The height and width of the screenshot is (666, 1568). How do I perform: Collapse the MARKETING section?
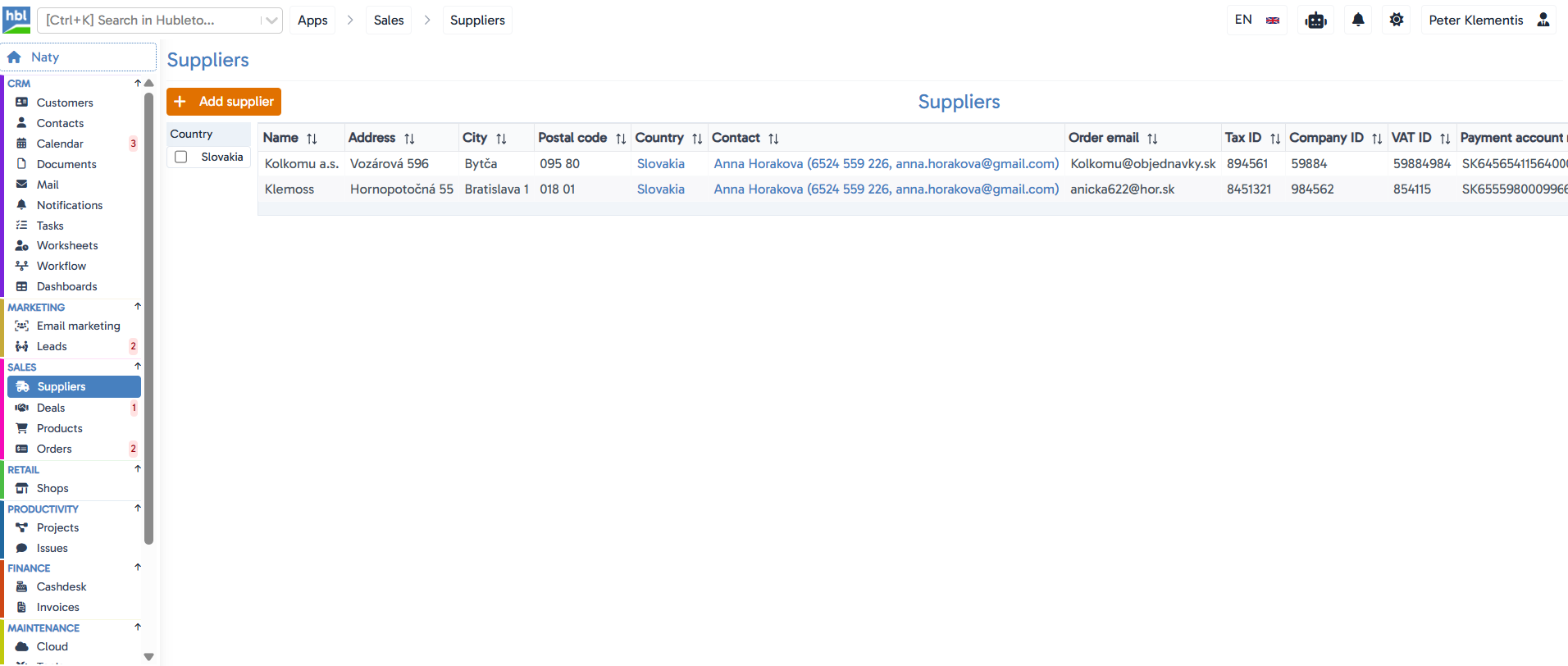tap(138, 307)
